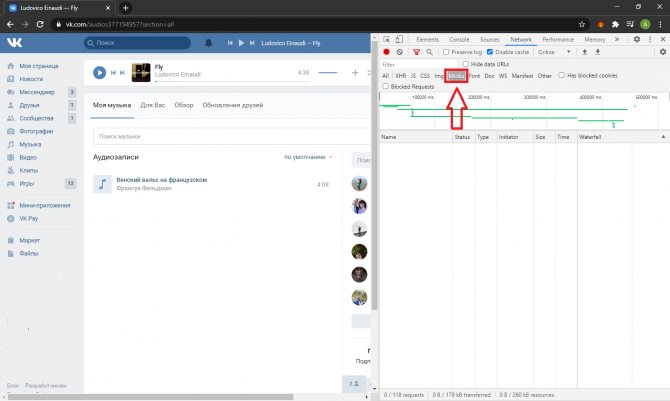Switch to Console tab in DevTools
This screenshot has width=670, height=401.
click(x=459, y=39)
